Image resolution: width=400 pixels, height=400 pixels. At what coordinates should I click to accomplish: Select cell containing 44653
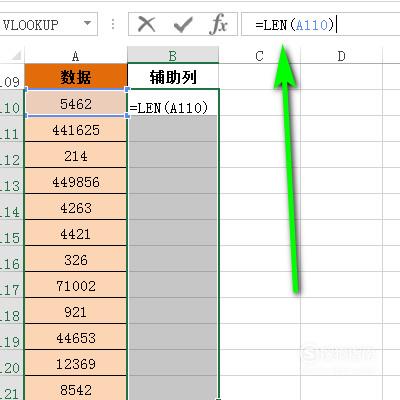pyautogui.click(x=76, y=337)
